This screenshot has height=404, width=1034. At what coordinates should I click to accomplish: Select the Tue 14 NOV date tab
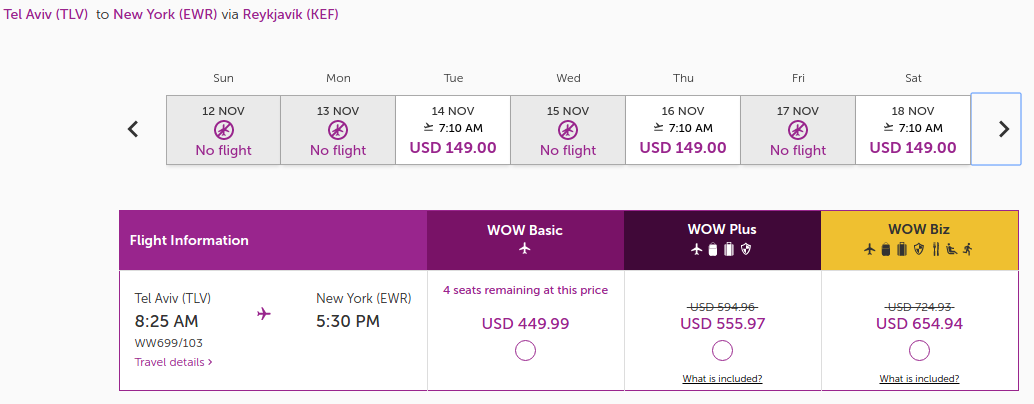point(453,130)
